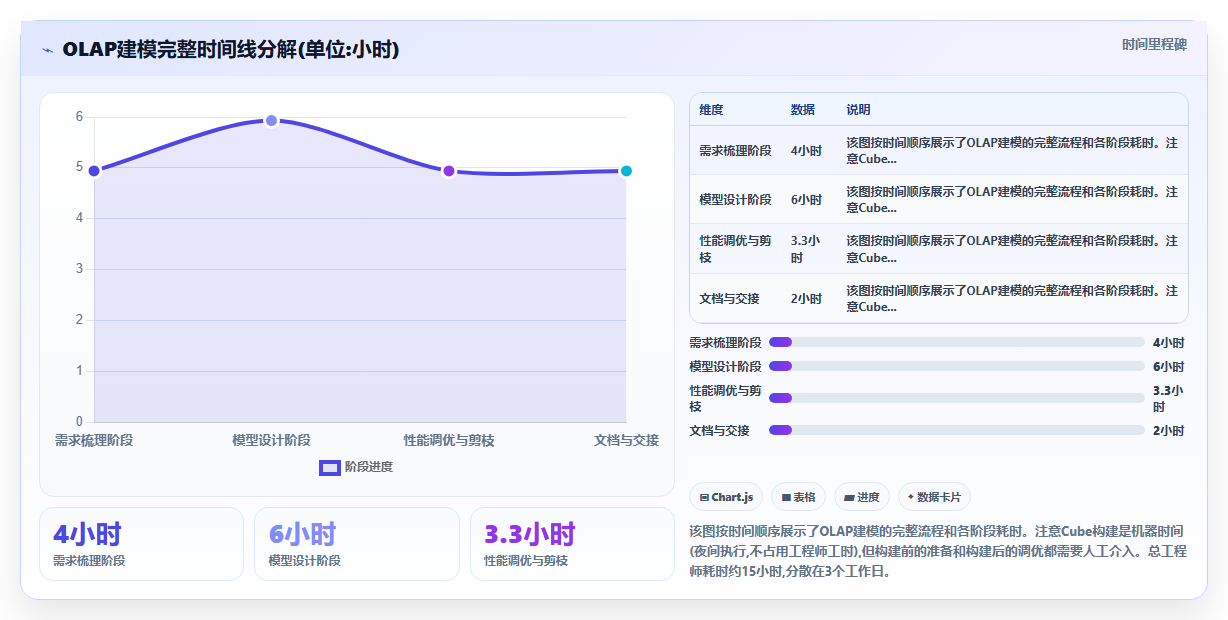Click the 需求梳理阶段 x-axis label
The height and width of the screenshot is (620, 1228).
click(x=94, y=440)
